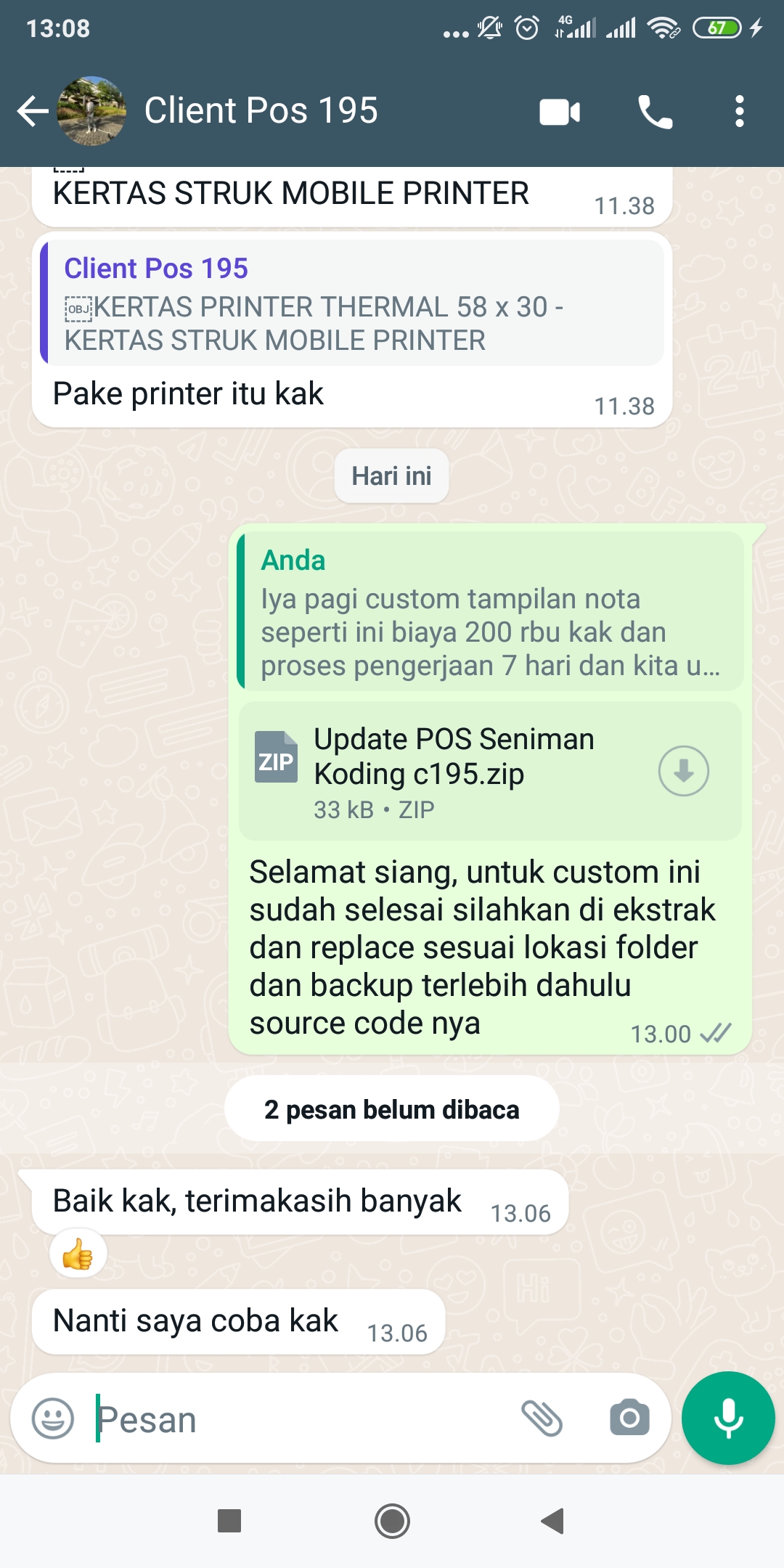This screenshot has height=1568, width=784.
Task: Tap the ZIP file icon of attachment
Action: [276, 756]
